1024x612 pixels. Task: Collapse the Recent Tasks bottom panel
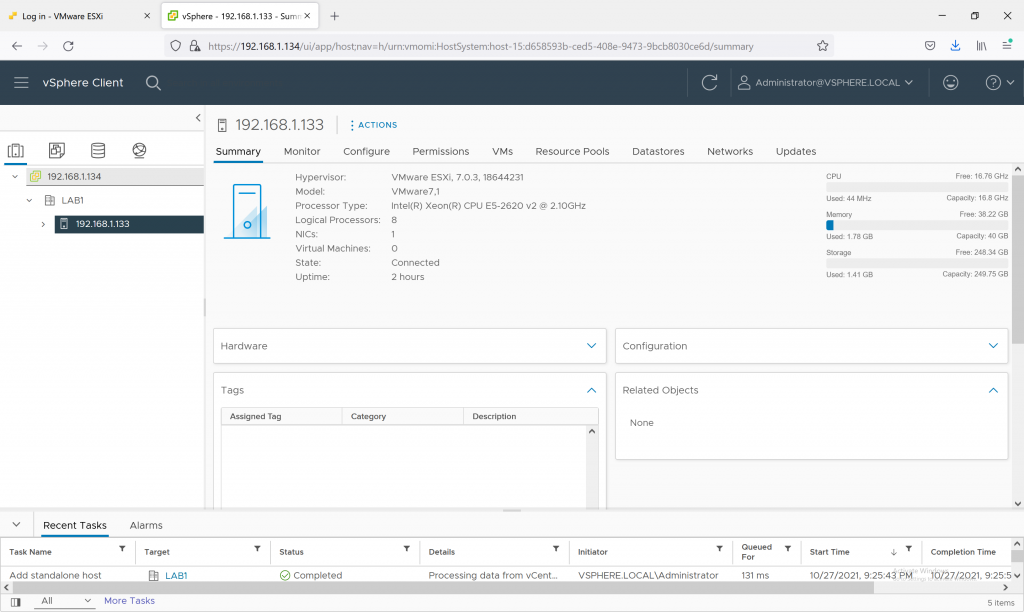coord(16,524)
